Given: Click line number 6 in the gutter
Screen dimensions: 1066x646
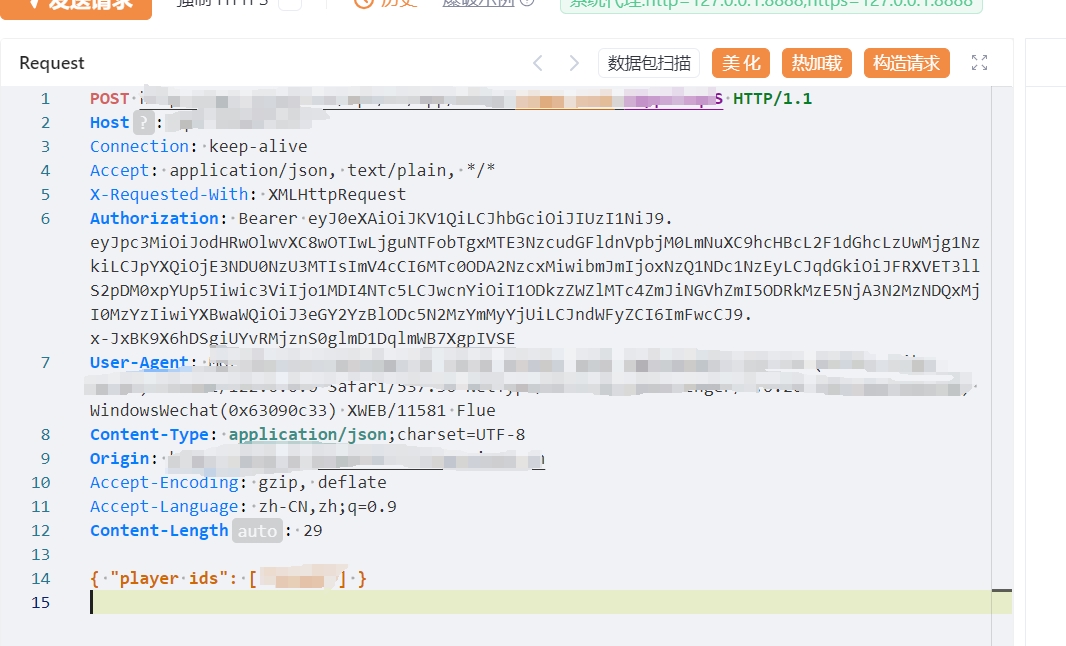Looking at the screenshot, I should (45, 218).
